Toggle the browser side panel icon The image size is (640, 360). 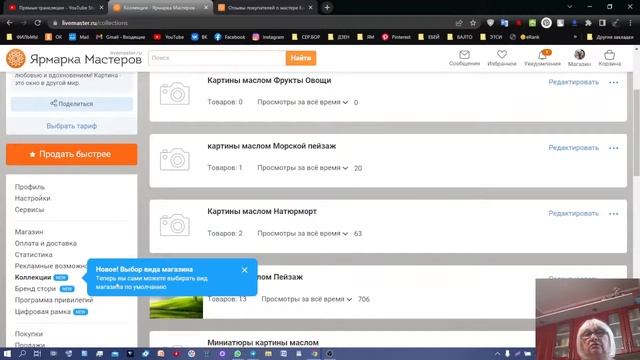[x=602, y=23]
